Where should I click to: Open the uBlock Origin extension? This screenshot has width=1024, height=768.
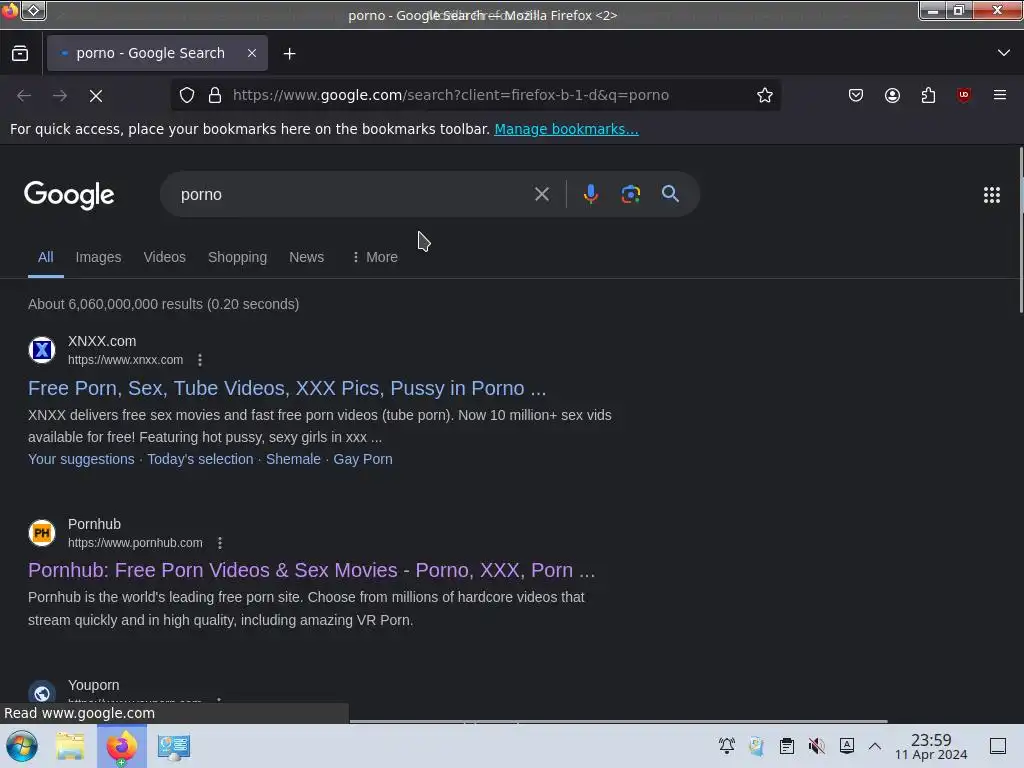point(963,95)
